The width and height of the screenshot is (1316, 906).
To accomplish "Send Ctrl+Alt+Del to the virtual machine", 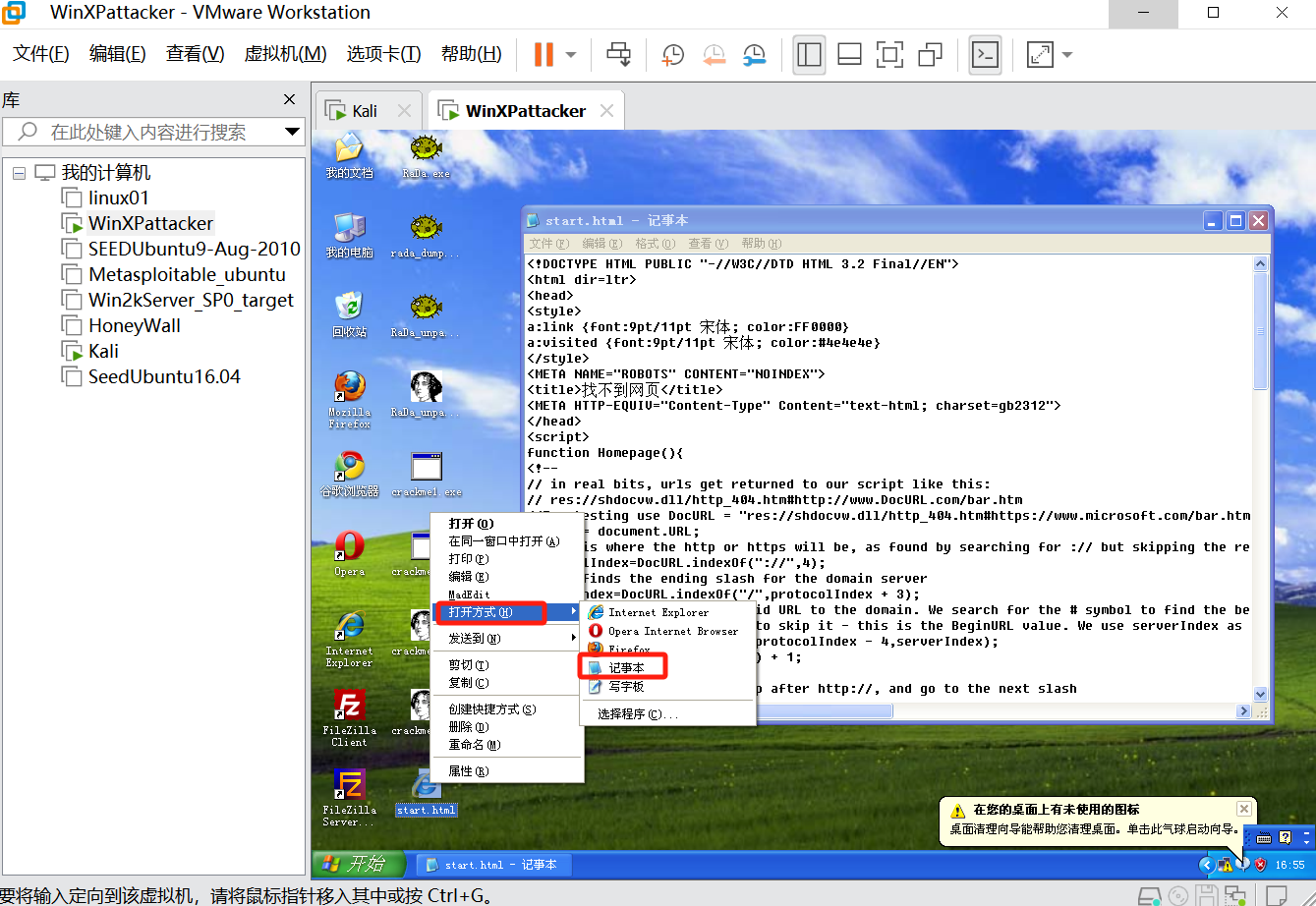I will [618, 55].
